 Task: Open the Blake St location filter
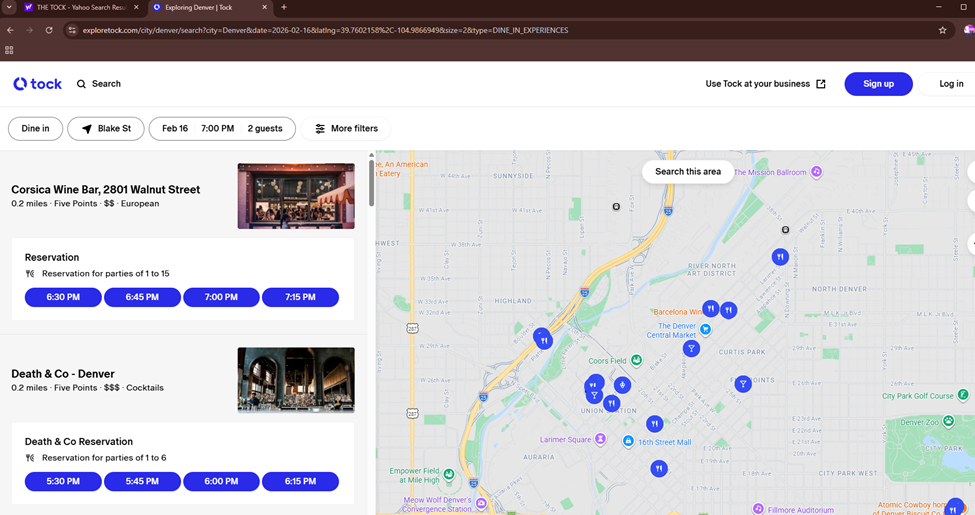[106, 129]
